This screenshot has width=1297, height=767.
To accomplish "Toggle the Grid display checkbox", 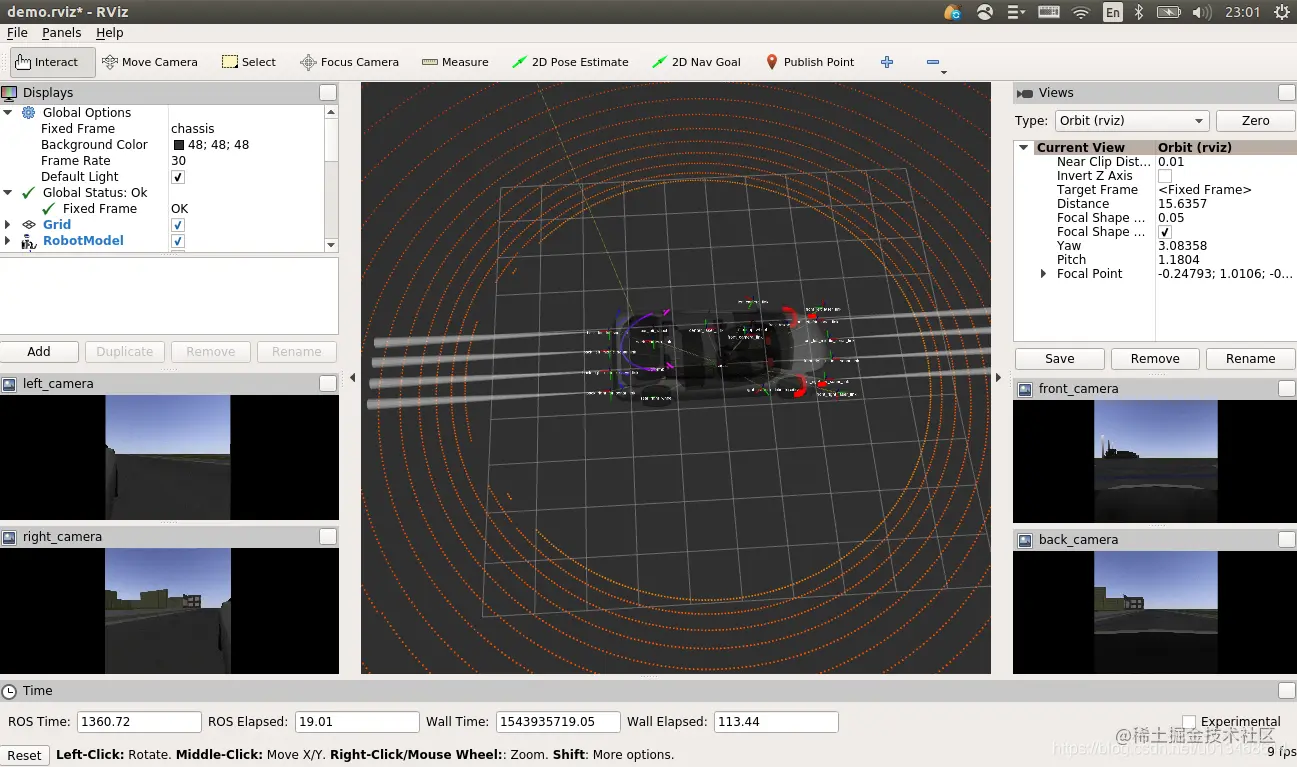I will pos(178,225).
